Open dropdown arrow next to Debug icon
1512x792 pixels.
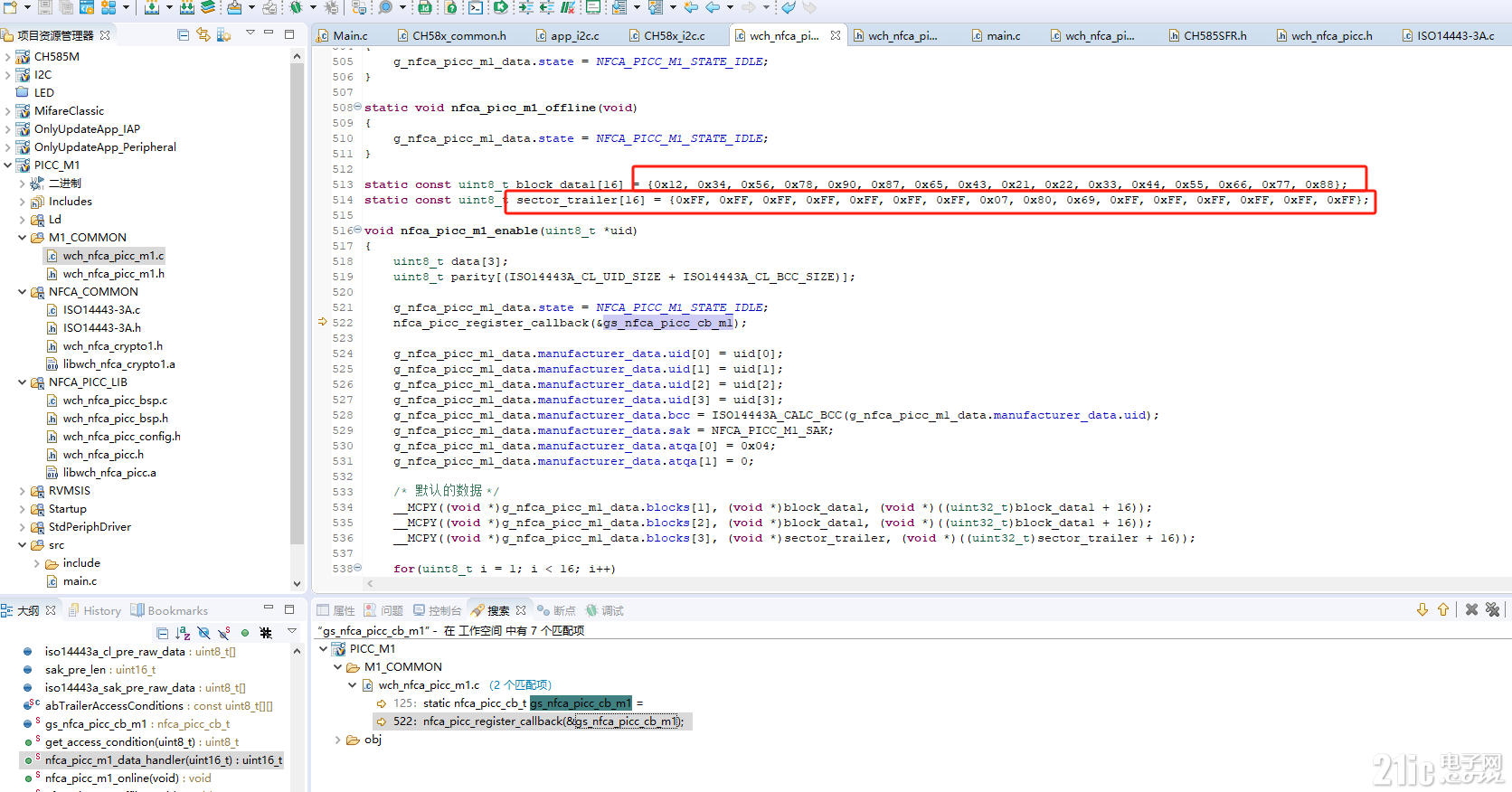tap(312, 7)
